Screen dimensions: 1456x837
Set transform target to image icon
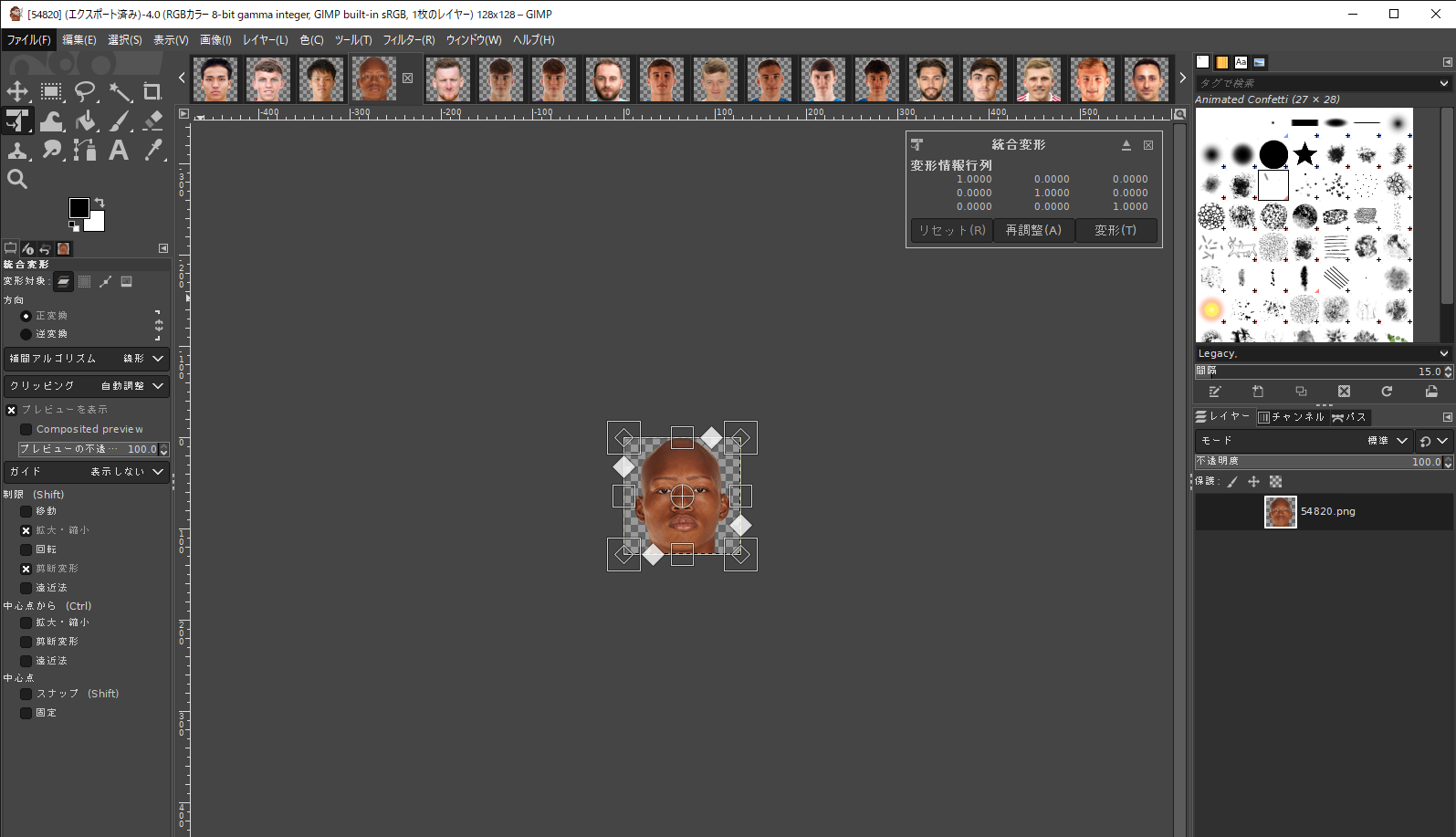[127, 282]
